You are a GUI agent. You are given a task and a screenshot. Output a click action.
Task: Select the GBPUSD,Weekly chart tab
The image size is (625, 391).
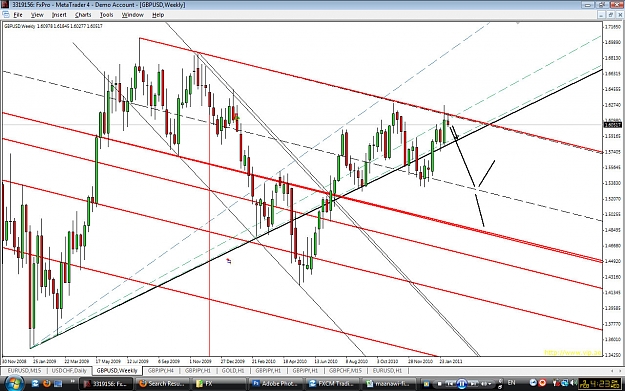pyautogui.click(x=117, y=371)
